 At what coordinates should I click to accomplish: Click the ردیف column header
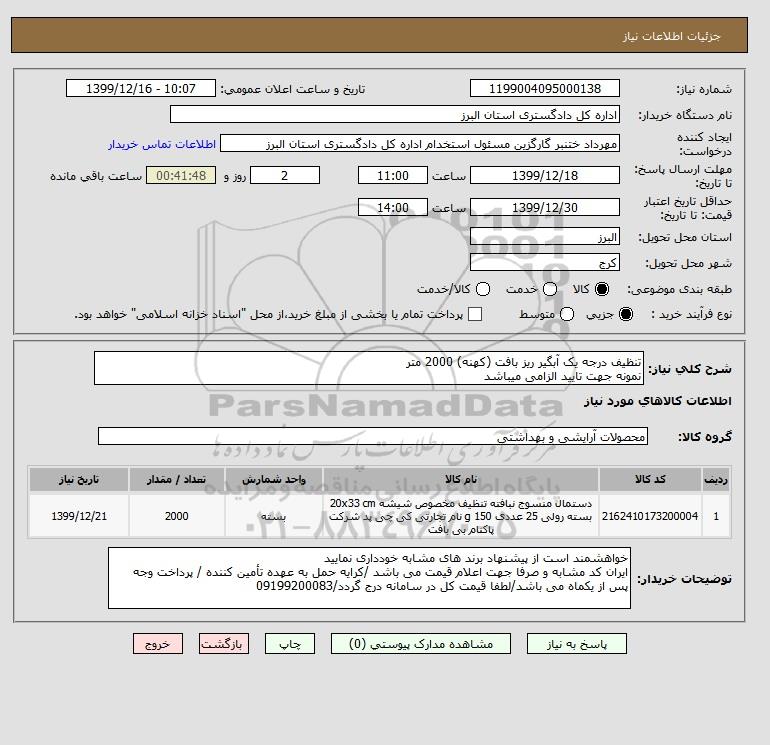click(x=716, y=479)
